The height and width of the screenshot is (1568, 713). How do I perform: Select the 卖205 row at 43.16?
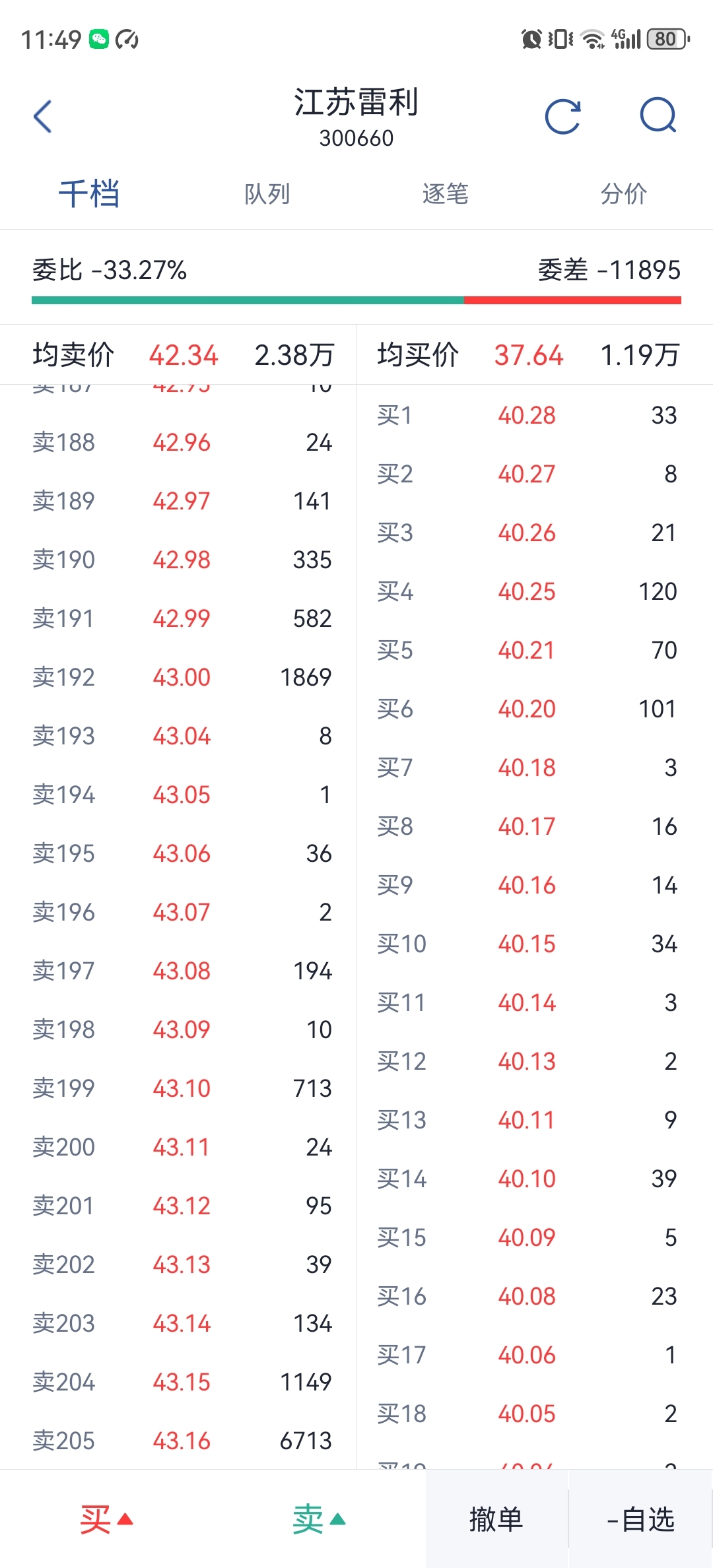[182, 1441]
